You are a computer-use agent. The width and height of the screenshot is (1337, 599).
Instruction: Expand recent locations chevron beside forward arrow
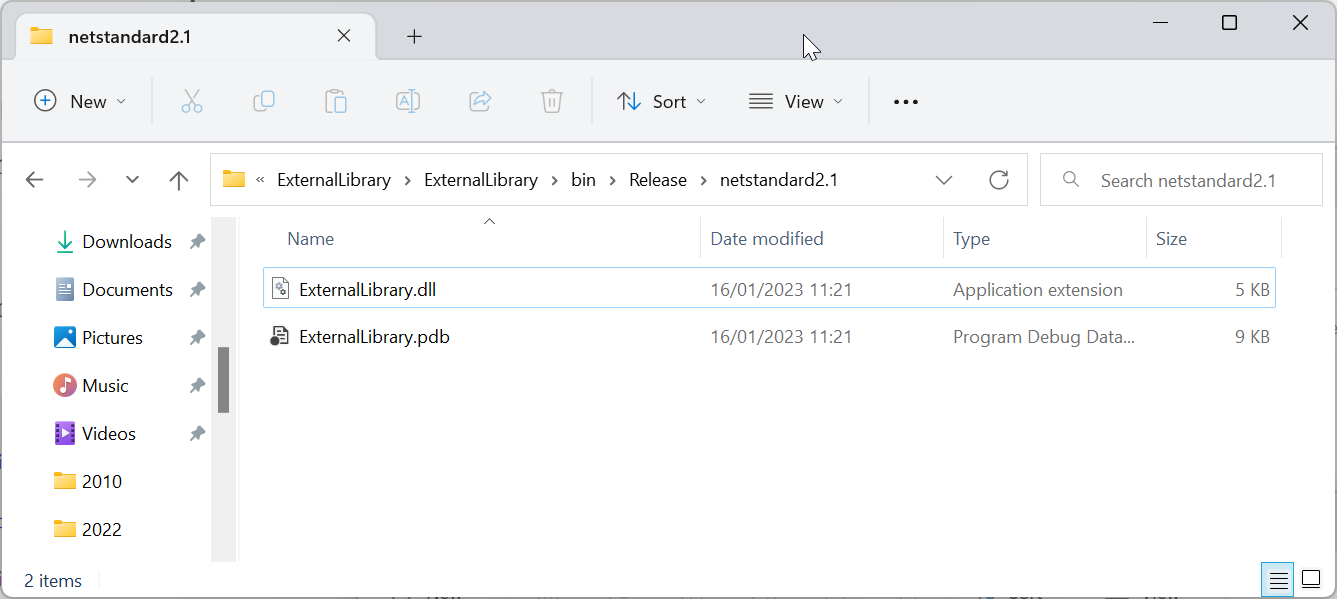point(133,180)
